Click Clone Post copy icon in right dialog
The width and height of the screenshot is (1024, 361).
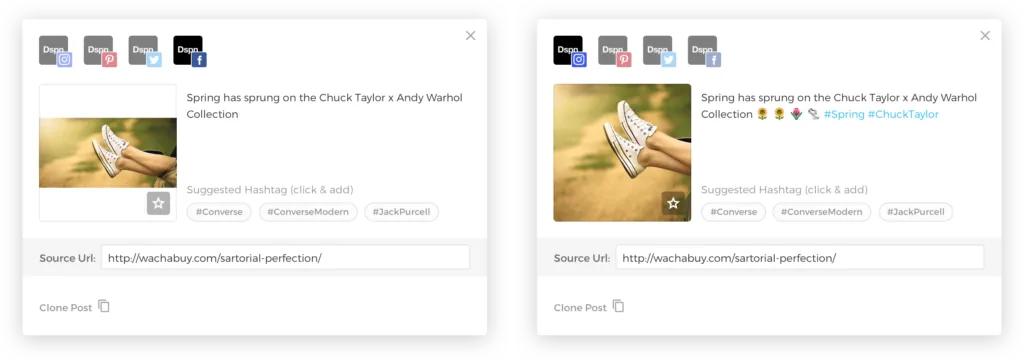tap(618, 306)
